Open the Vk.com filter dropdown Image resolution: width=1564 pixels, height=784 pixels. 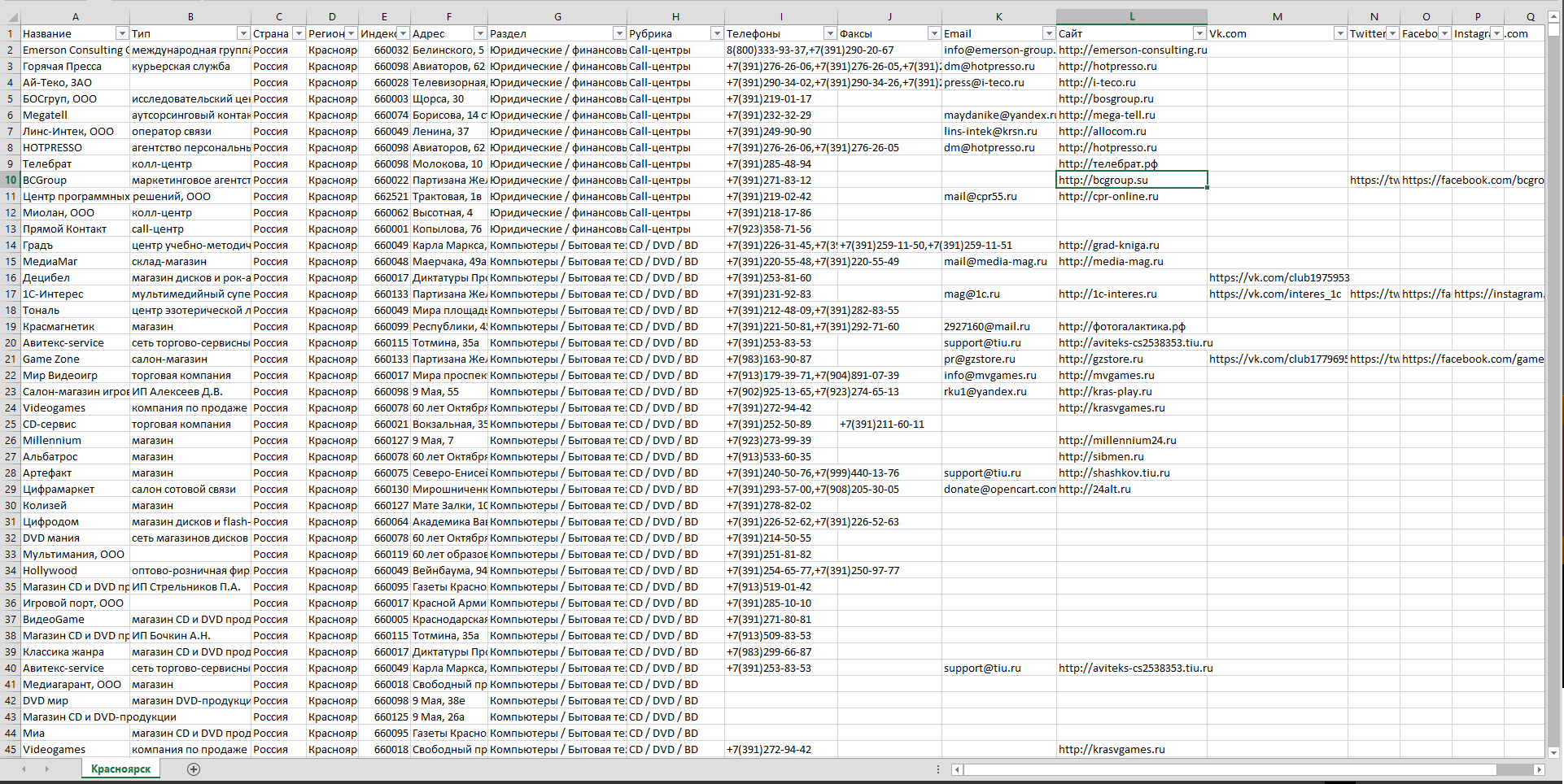(1340, 33)
